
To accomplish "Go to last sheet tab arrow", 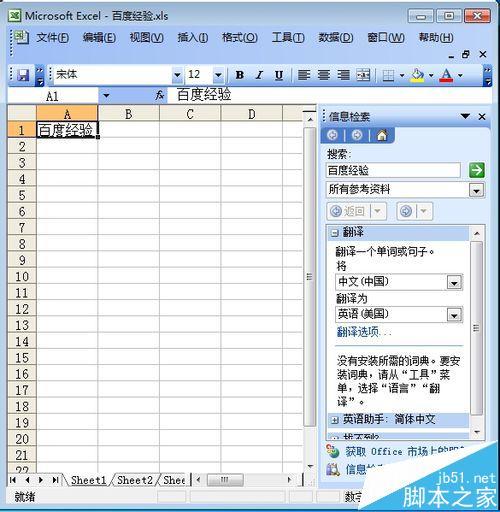I will pos(55,480).
